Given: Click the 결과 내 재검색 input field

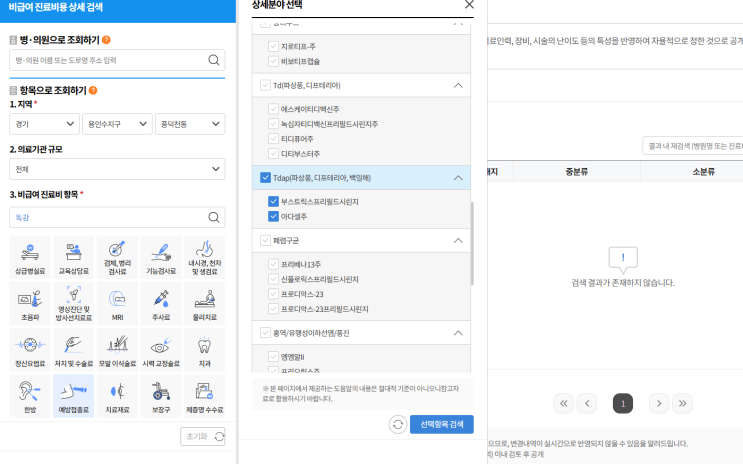Looking at the screenshot, I should coord(693,146).
